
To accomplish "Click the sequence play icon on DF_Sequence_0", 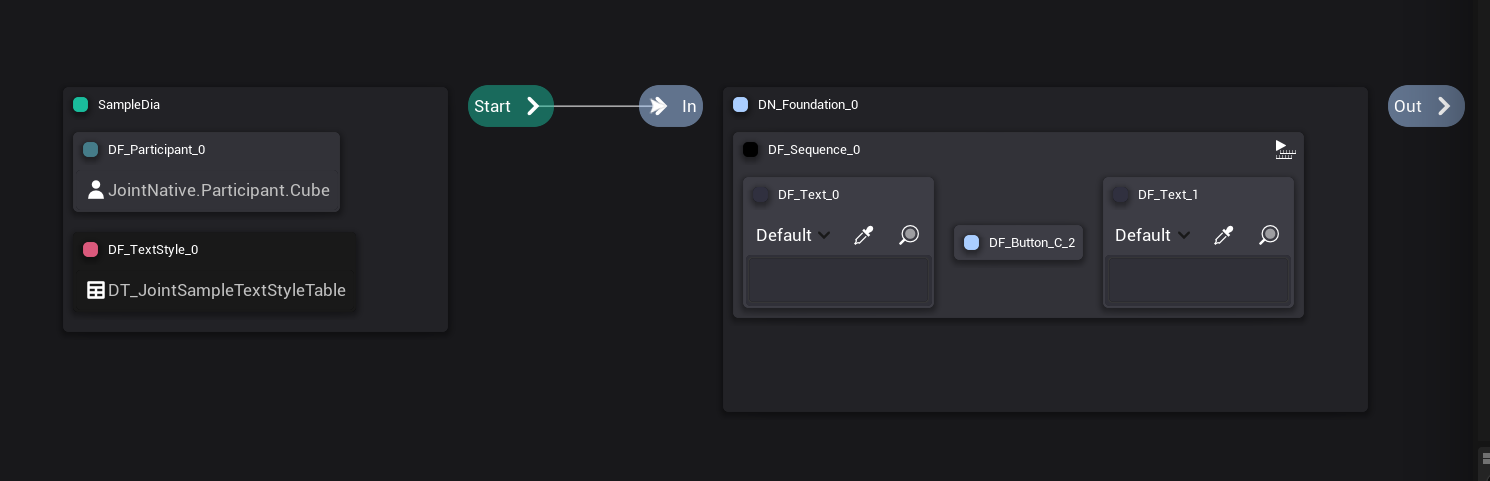I will (1285, 150).
